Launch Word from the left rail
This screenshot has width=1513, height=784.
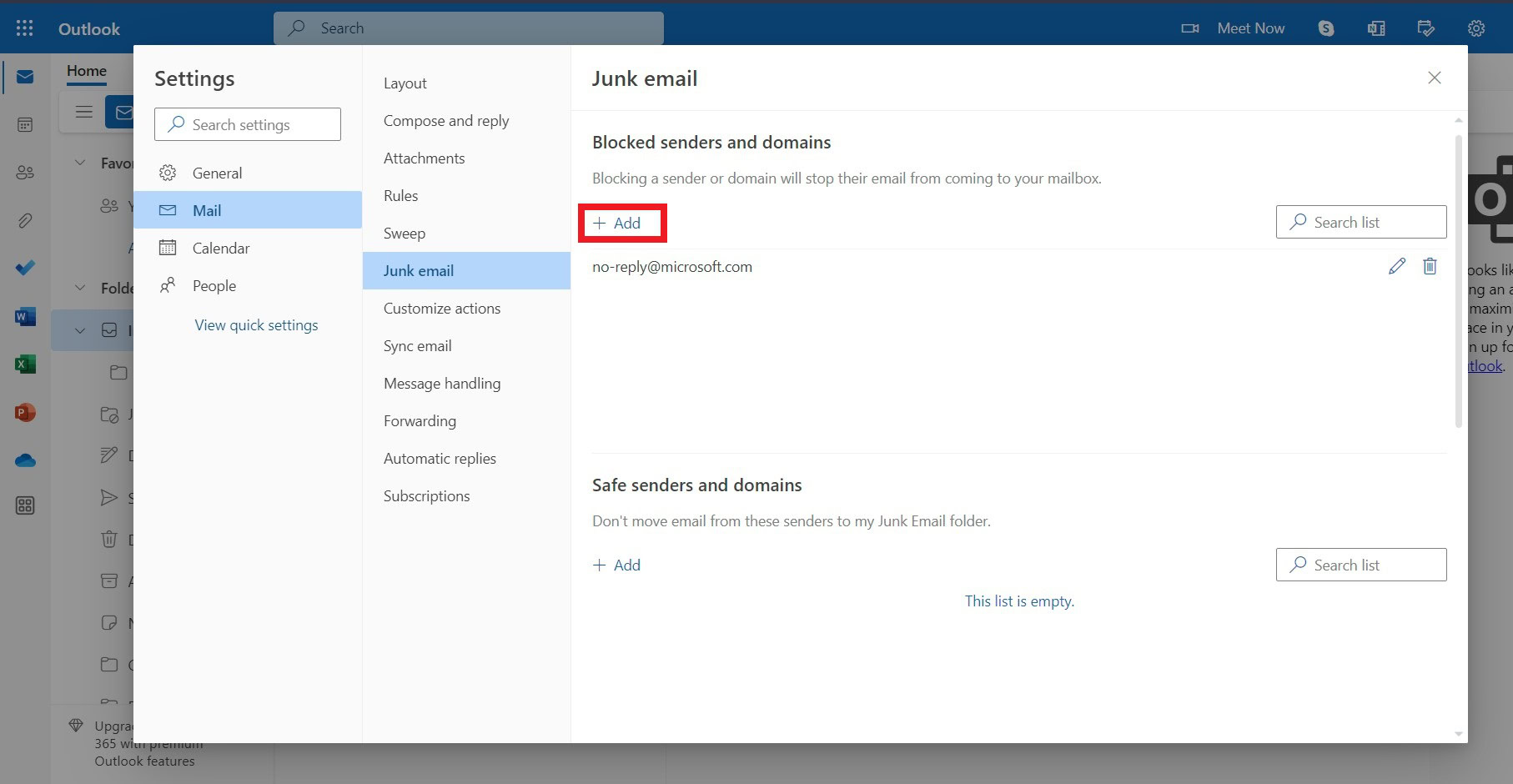click(25, 317)
